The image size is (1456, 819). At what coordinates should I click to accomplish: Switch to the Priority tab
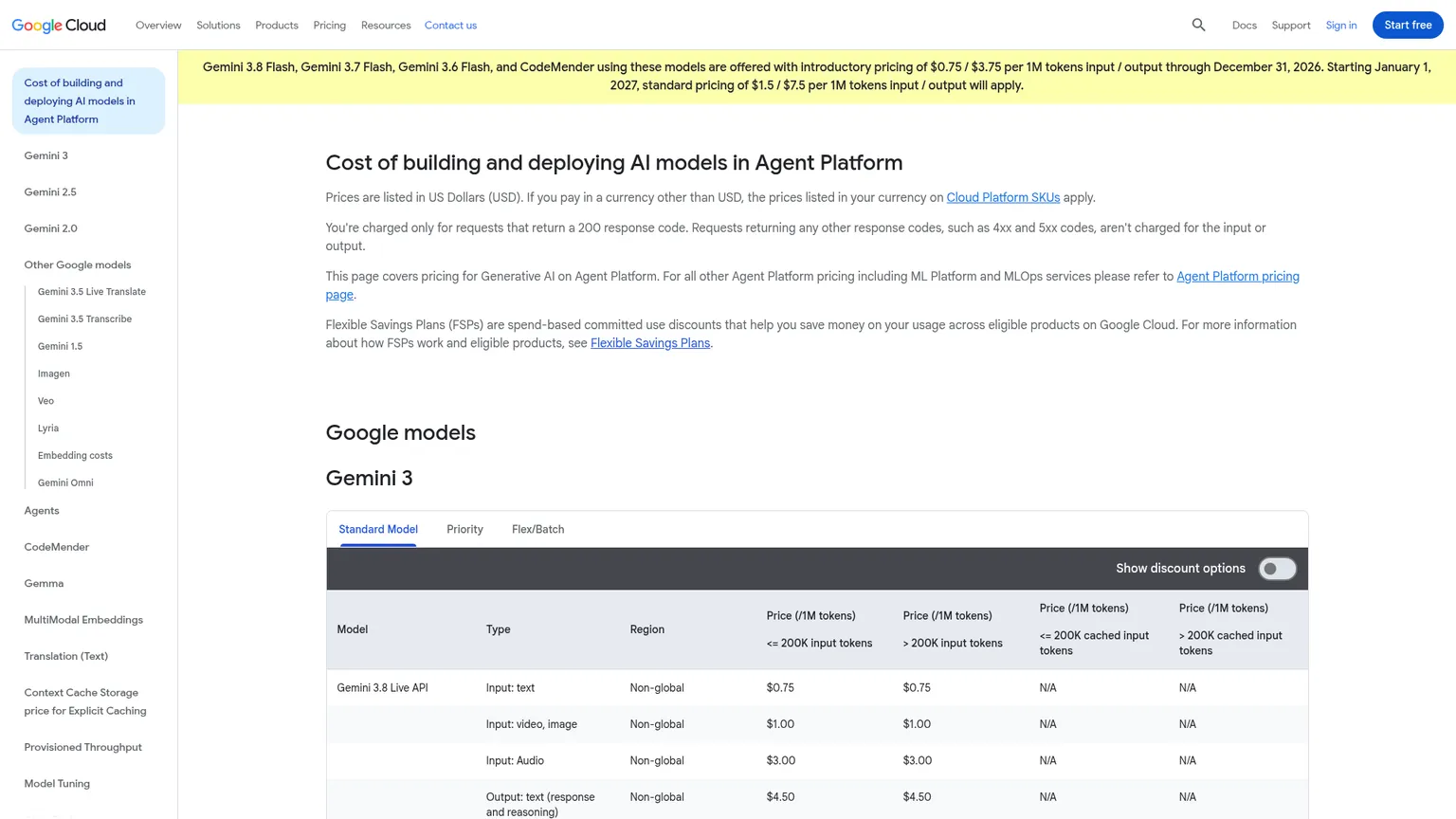click(464, 530)
